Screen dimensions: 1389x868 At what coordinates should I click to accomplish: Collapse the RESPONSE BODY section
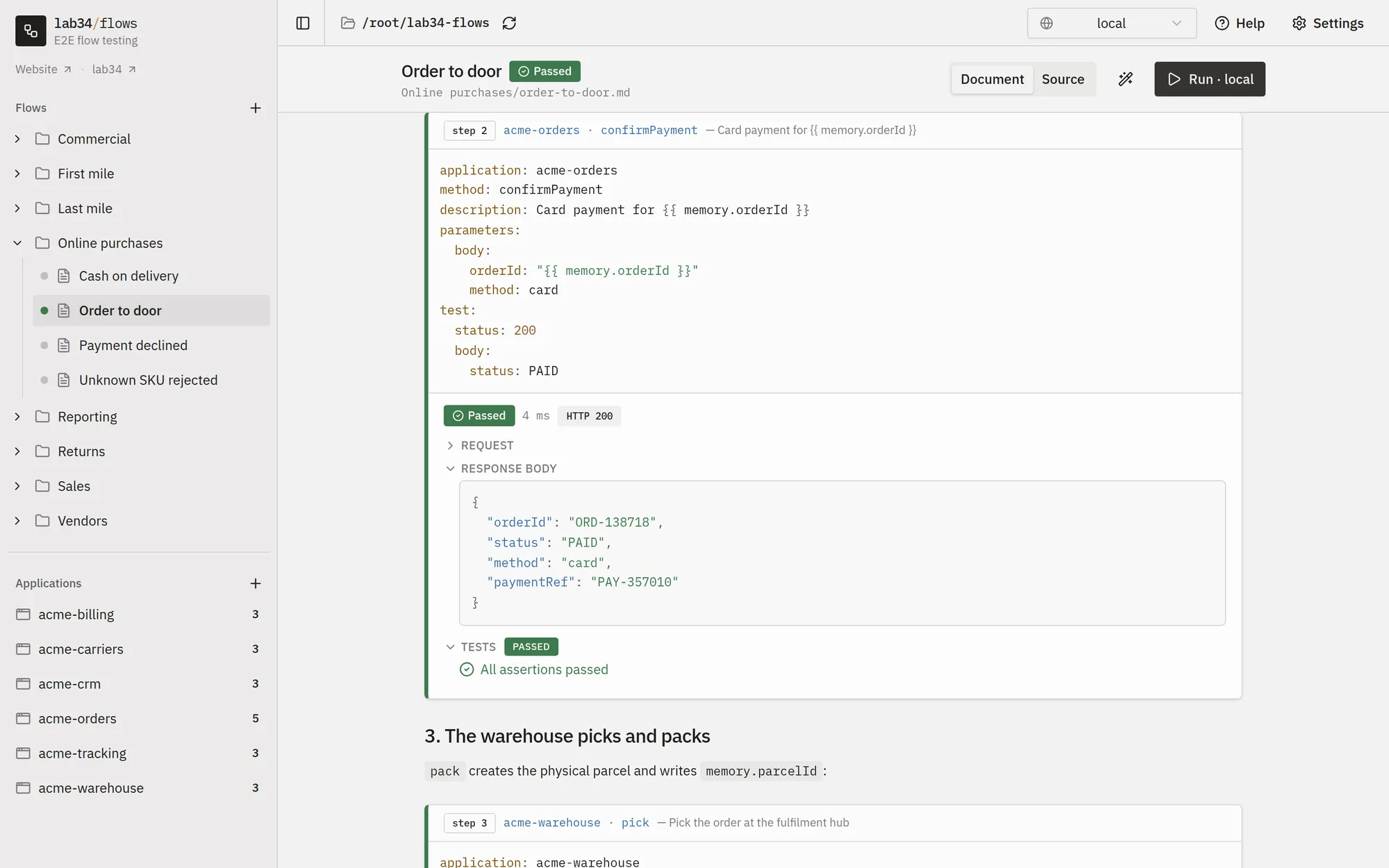point(501,469)
